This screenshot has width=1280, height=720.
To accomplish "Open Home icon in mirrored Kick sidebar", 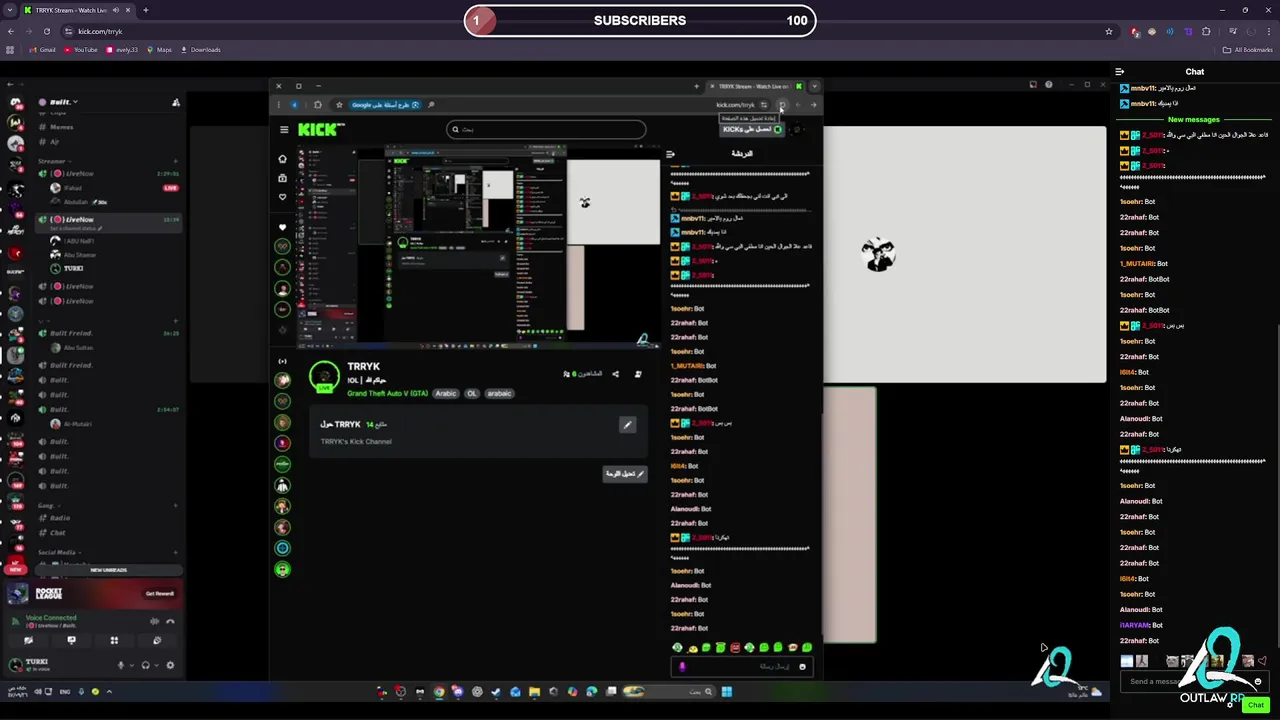I will point(282,159).
